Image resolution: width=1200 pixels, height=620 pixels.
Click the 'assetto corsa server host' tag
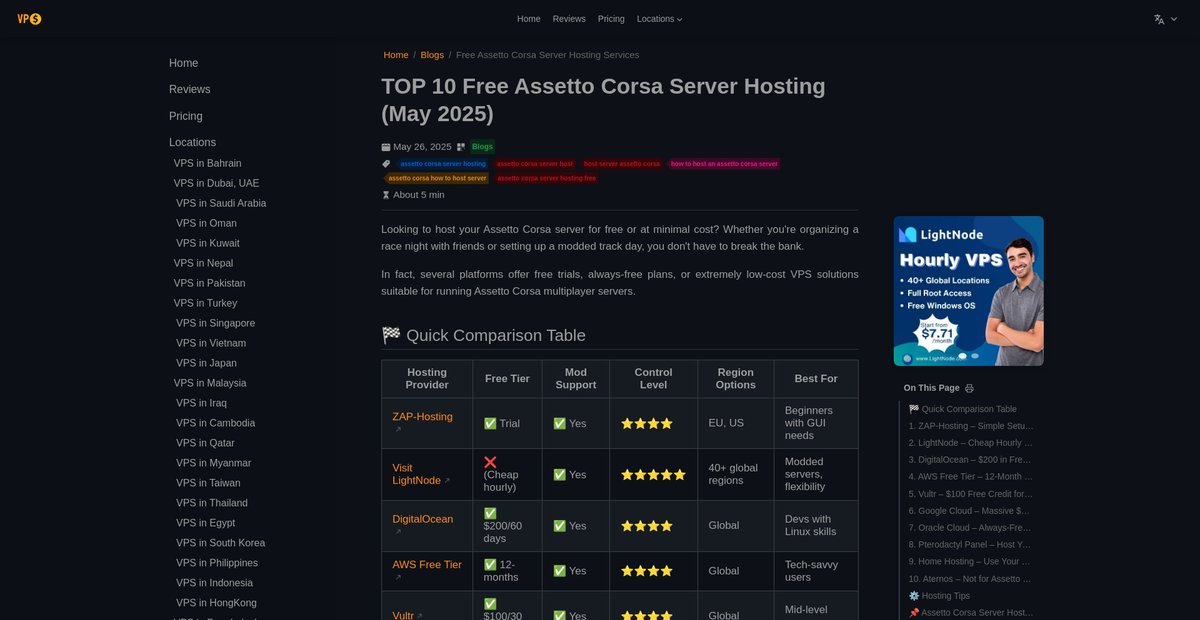click(x=535, y=164)
